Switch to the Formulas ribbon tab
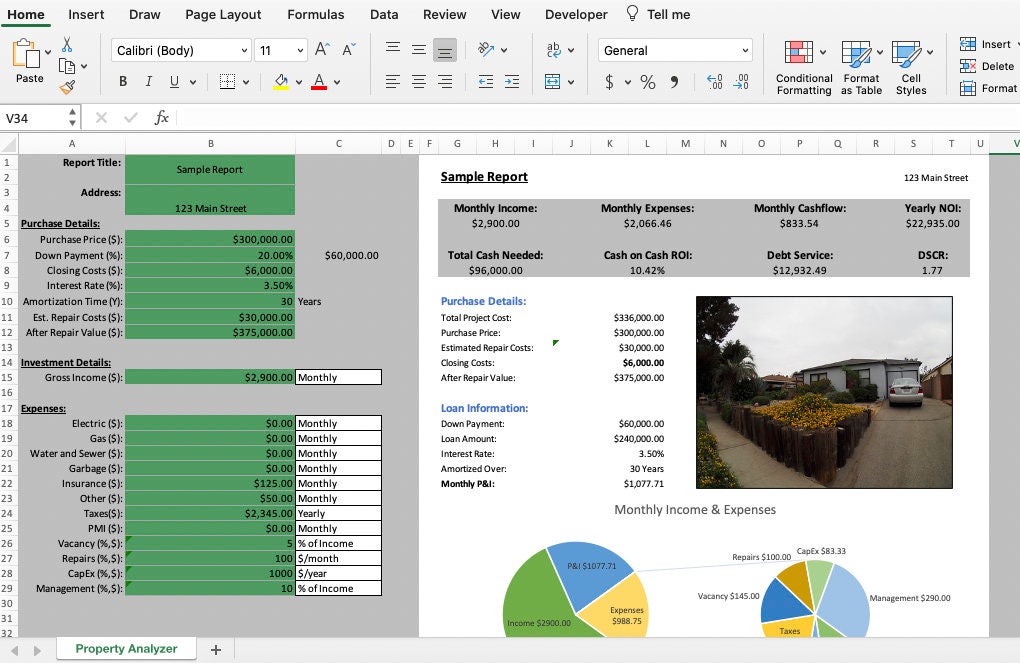1020x663 pixels. 315,14
